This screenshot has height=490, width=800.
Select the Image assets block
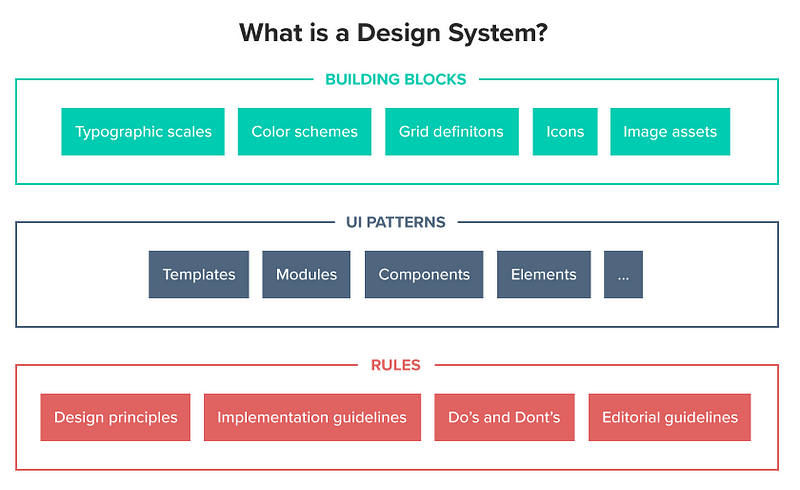click(x=670, y=132)
